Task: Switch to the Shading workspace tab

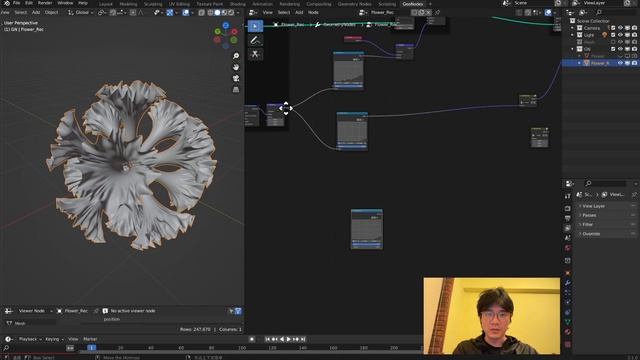Action: (237, 4)
